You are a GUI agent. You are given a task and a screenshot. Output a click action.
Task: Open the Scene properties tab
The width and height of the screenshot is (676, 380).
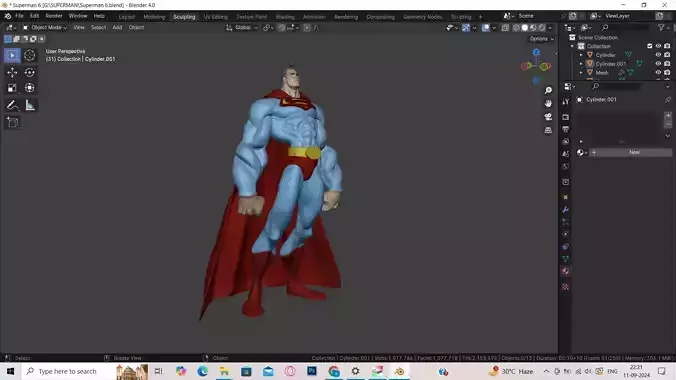pyautogui.click(x=566, y=154)
